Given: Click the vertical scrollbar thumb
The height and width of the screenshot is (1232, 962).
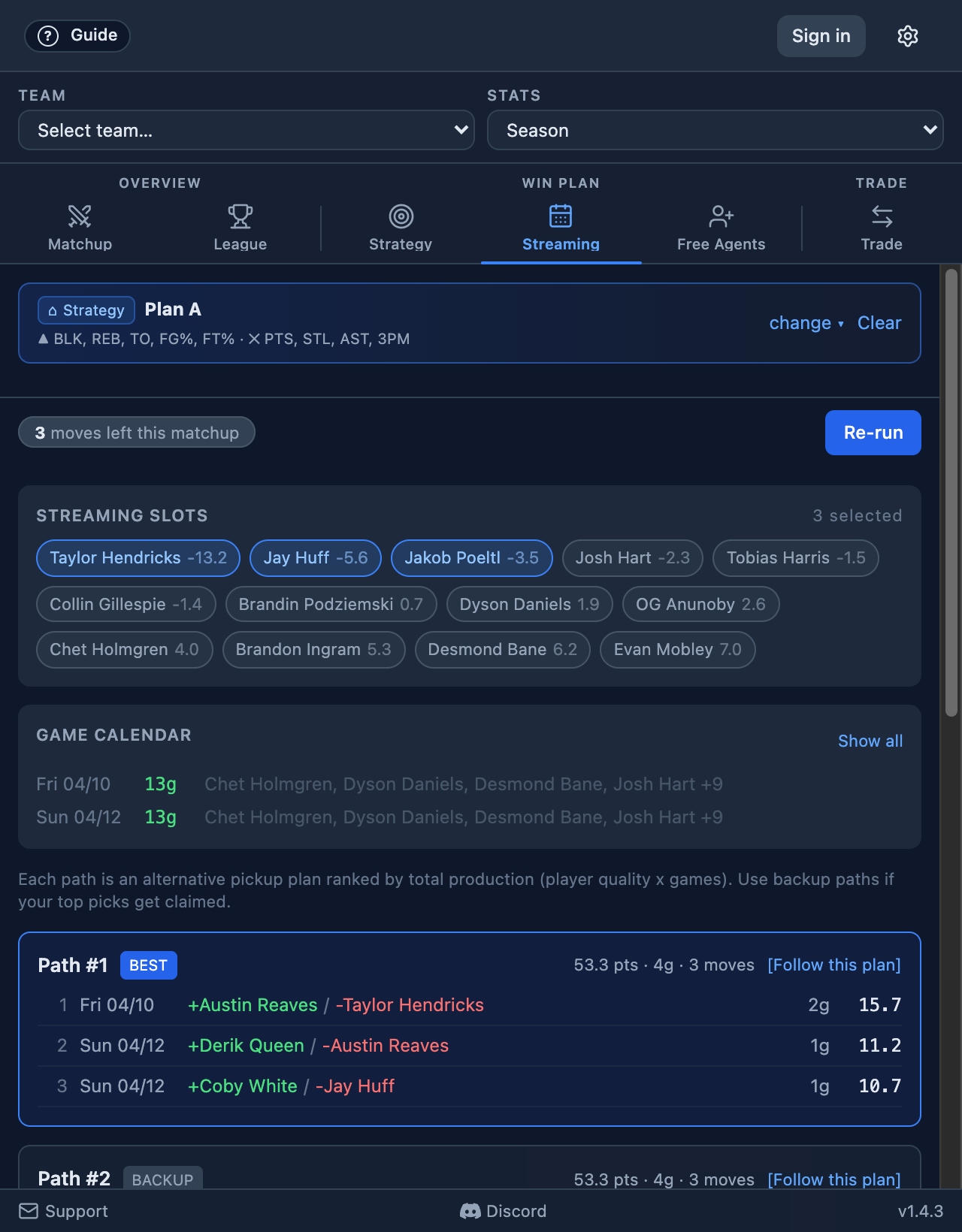Looking at the screenshot, I should pyautogui.click(x=951, y=493).
